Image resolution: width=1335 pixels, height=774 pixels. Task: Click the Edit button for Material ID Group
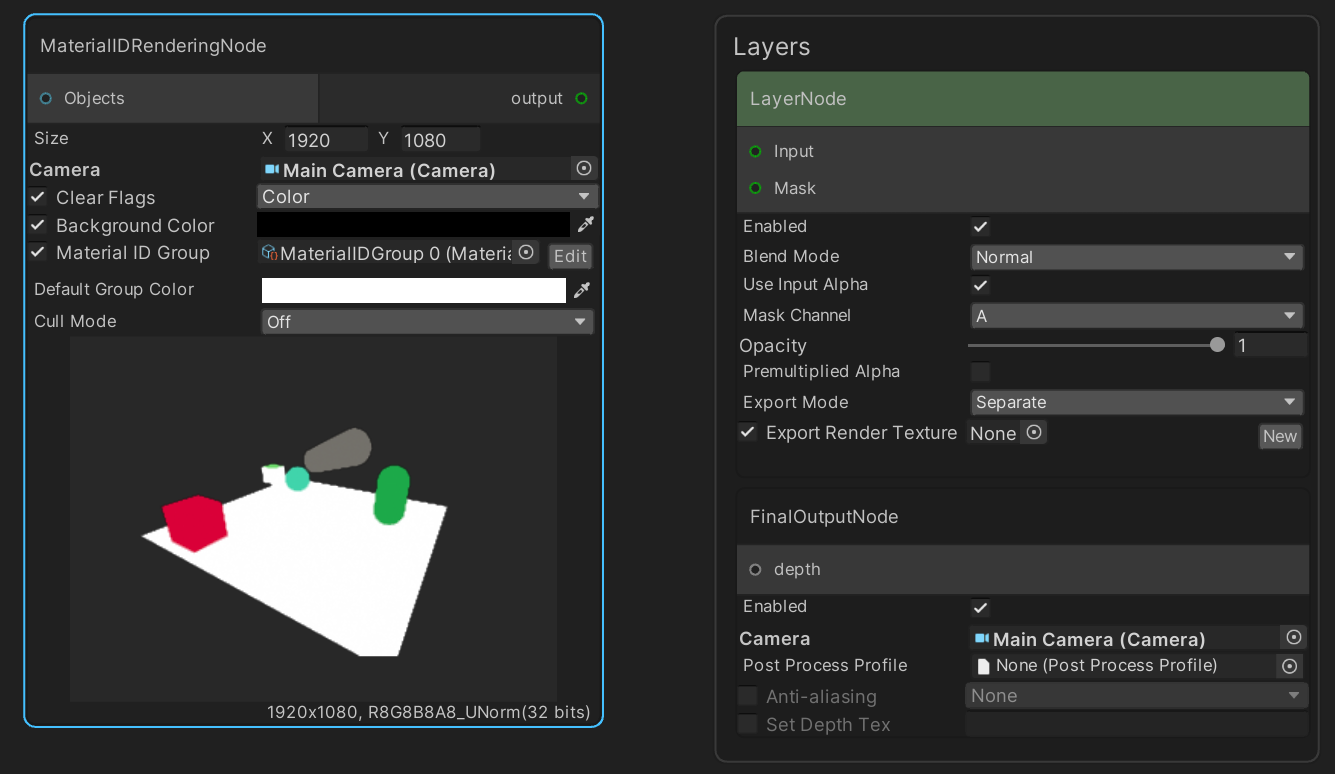point(570,256)
